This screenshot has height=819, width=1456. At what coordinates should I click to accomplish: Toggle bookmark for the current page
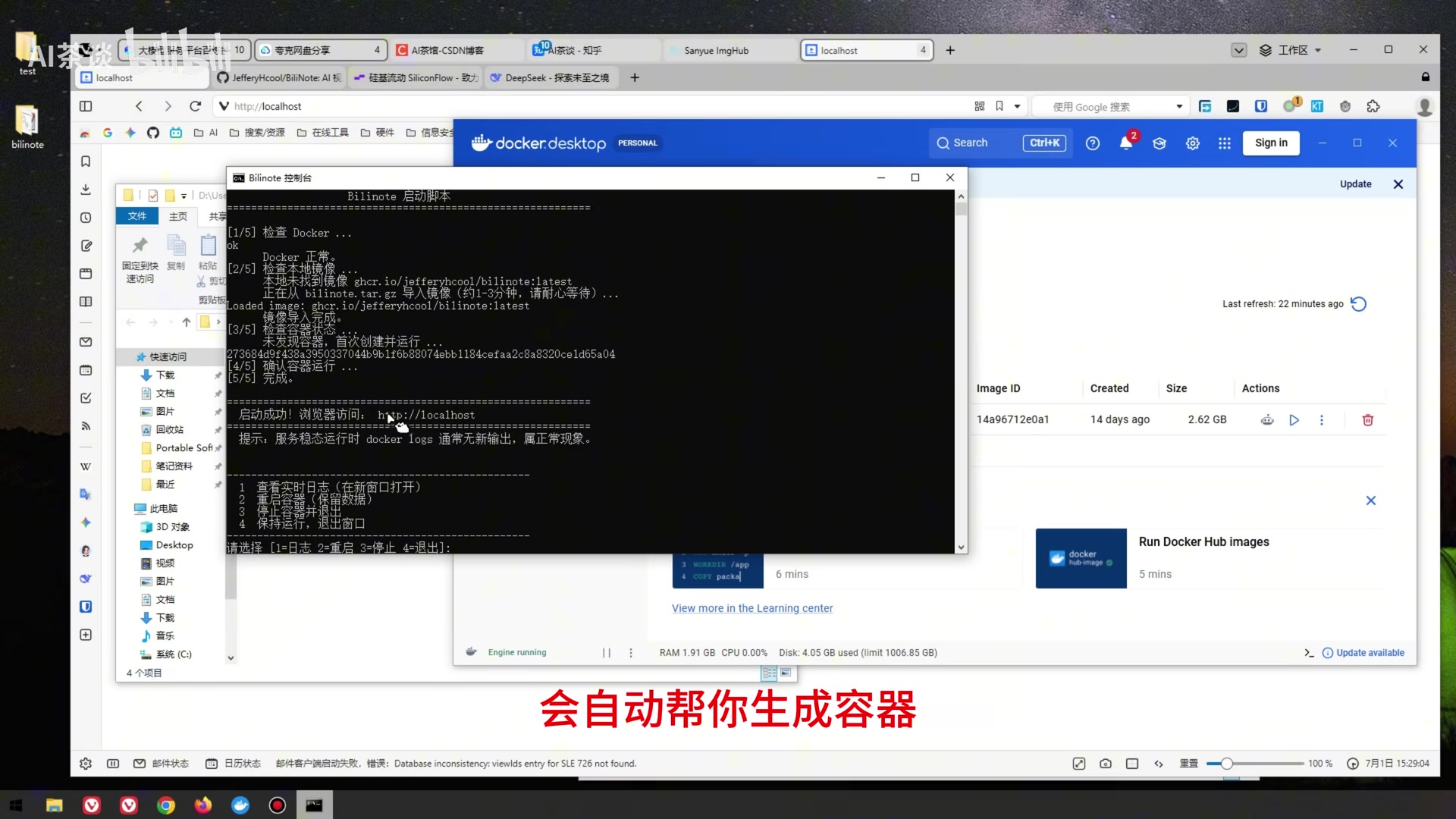click(x=999, y=107)
